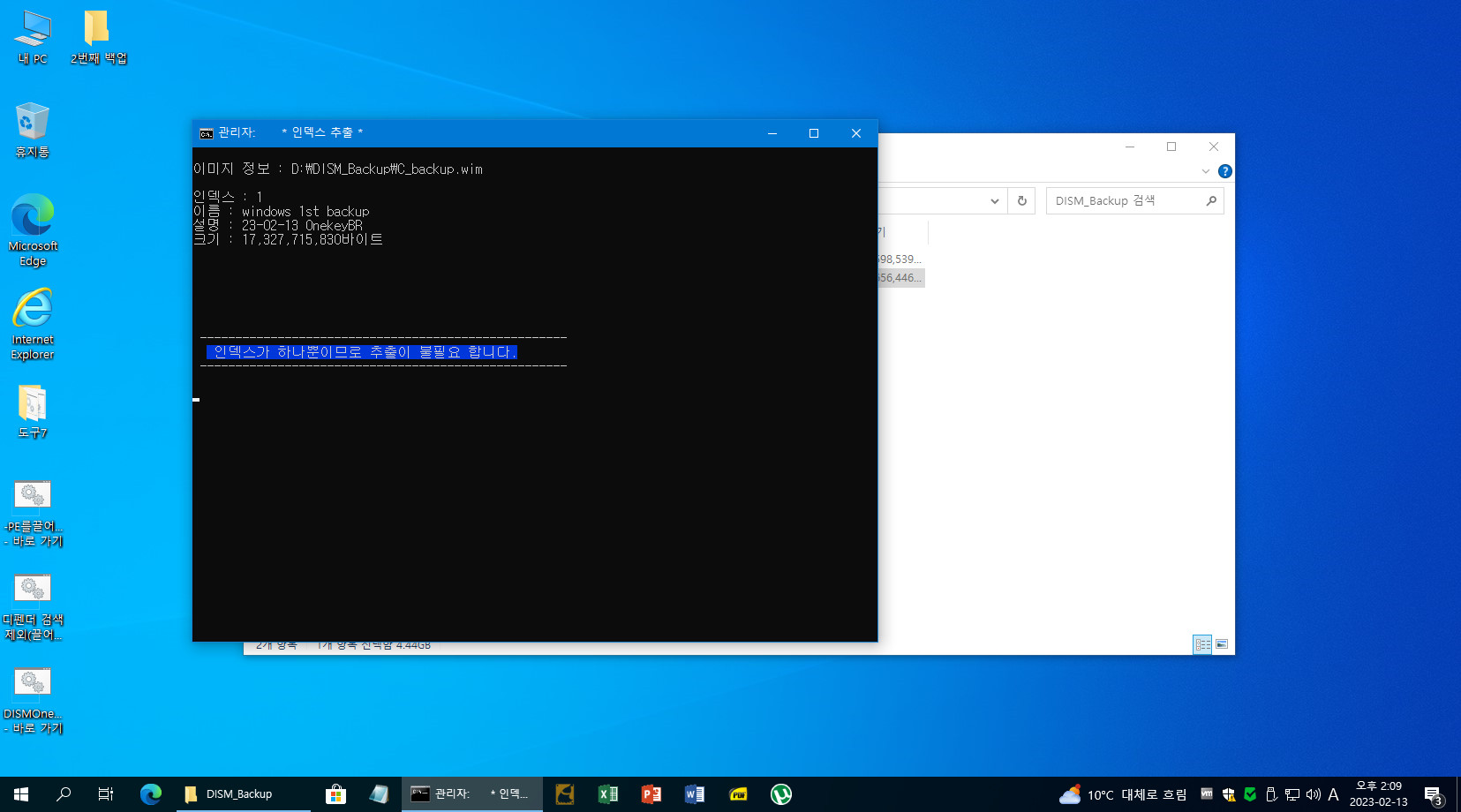Launch Microsoft Edge from the desktop
This screenshot has height=812, width=1461.
(x=33, y=230)
